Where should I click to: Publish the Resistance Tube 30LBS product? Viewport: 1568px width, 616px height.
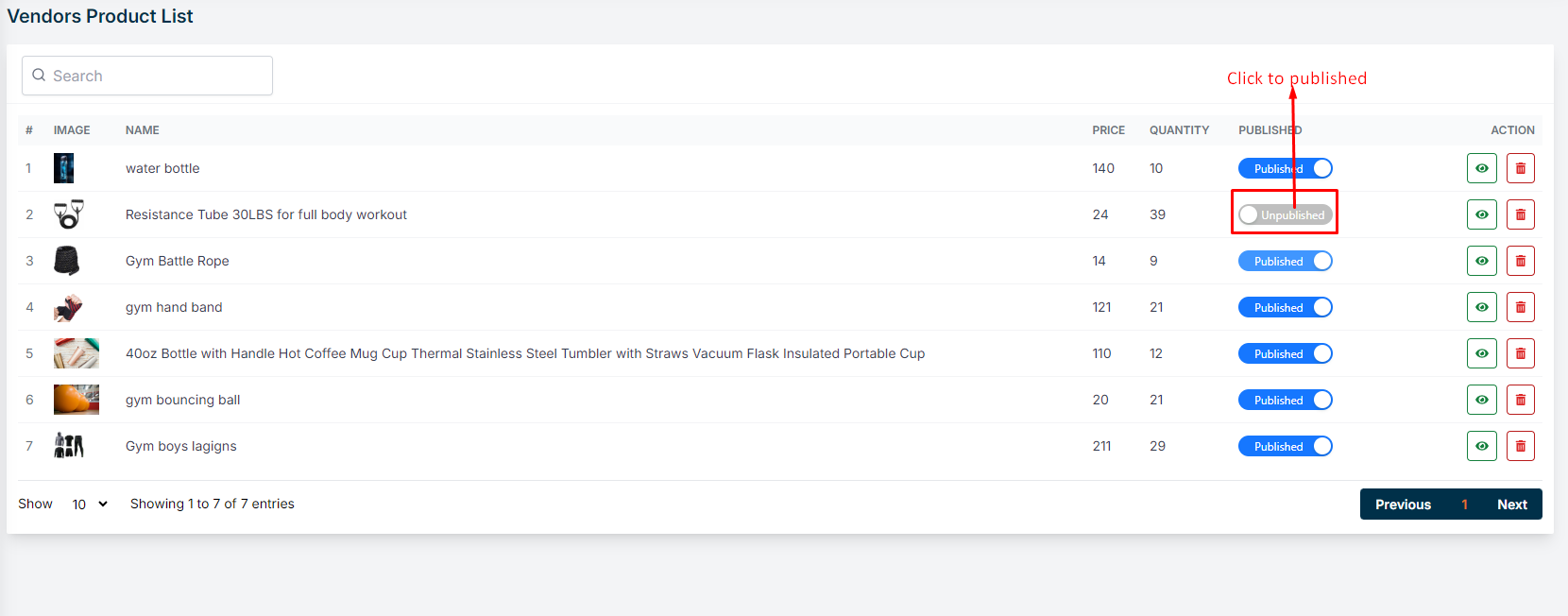pos(1285,215)
